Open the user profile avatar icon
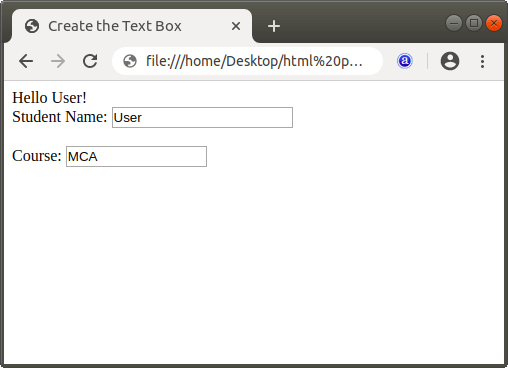This screenshot has width=508, height=368. 450,61
